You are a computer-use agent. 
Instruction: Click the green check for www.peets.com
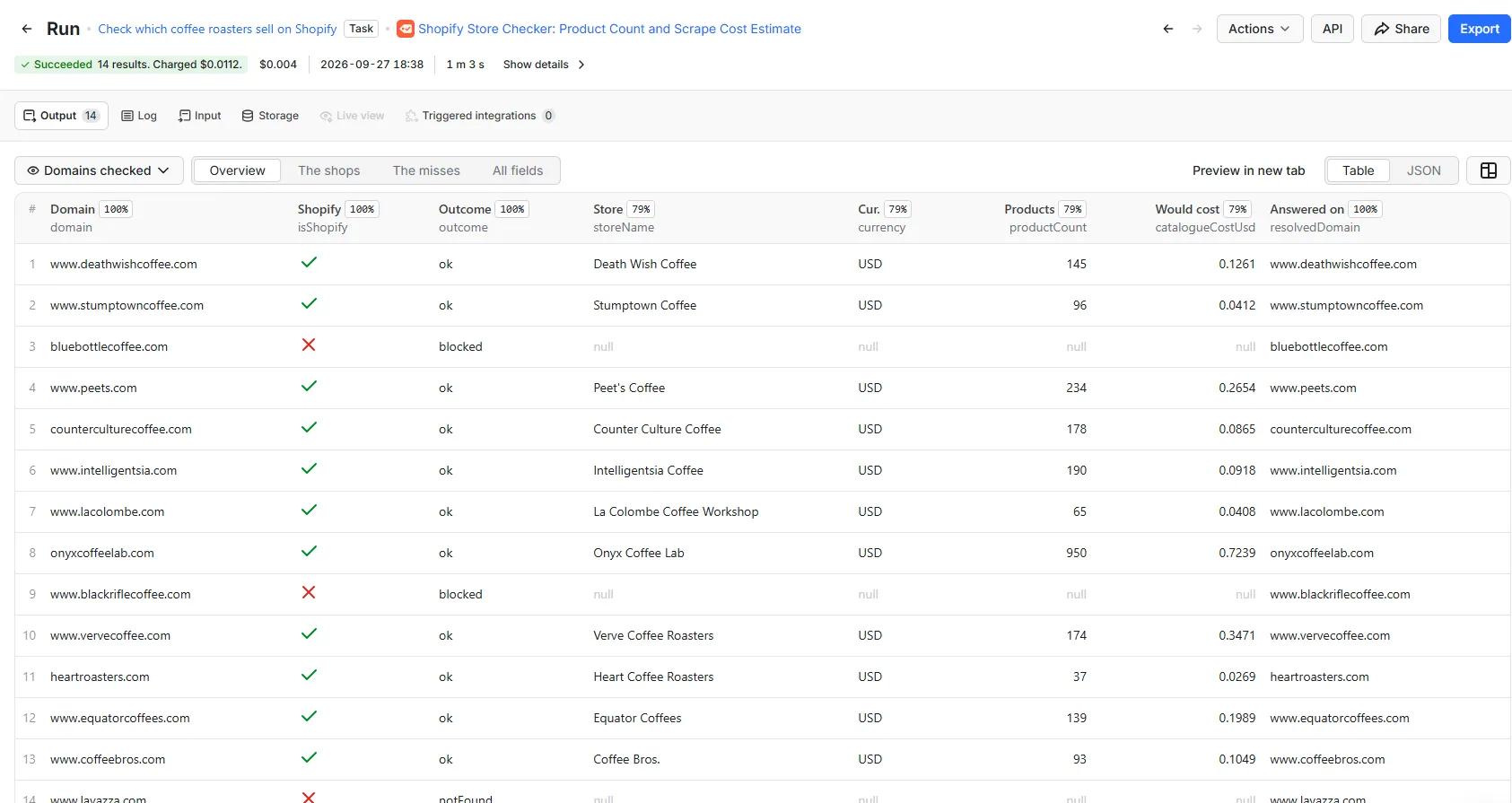pos(309,387)
